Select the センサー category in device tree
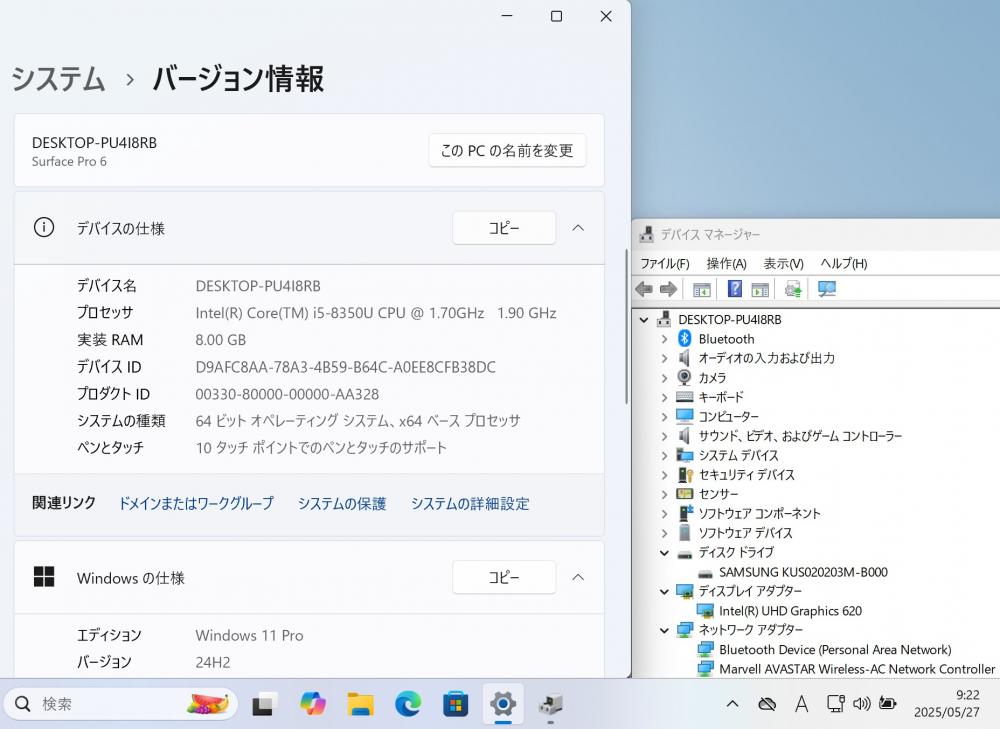The width and height of the screenshot is (1000, 729). click(718, 494)
